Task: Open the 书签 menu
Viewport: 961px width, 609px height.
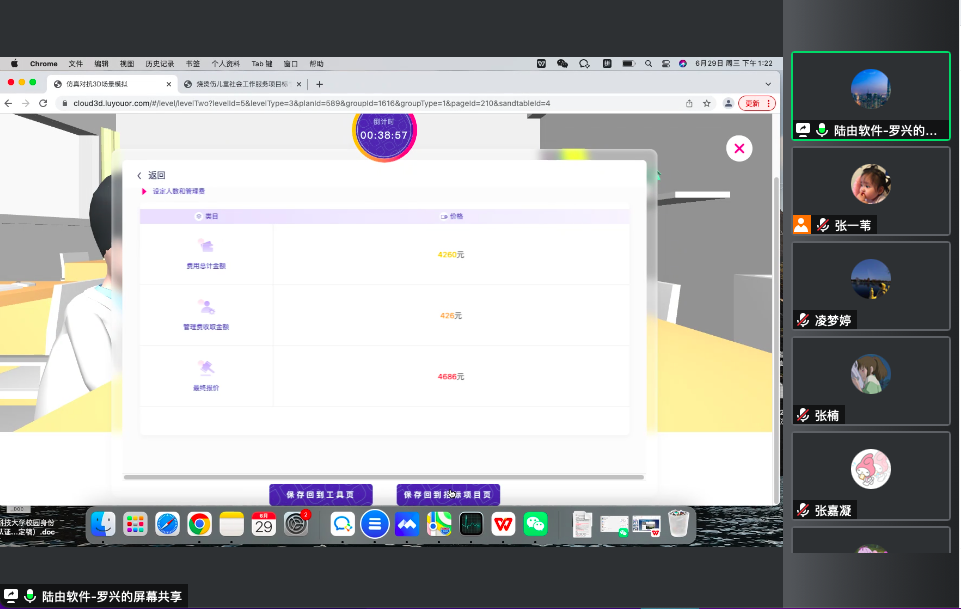Action: click(193, 63)
